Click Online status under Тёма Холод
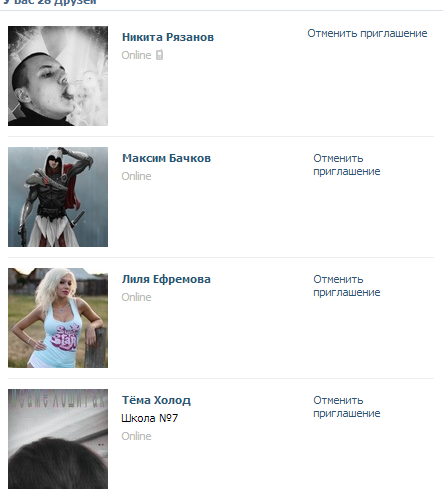 136,436
